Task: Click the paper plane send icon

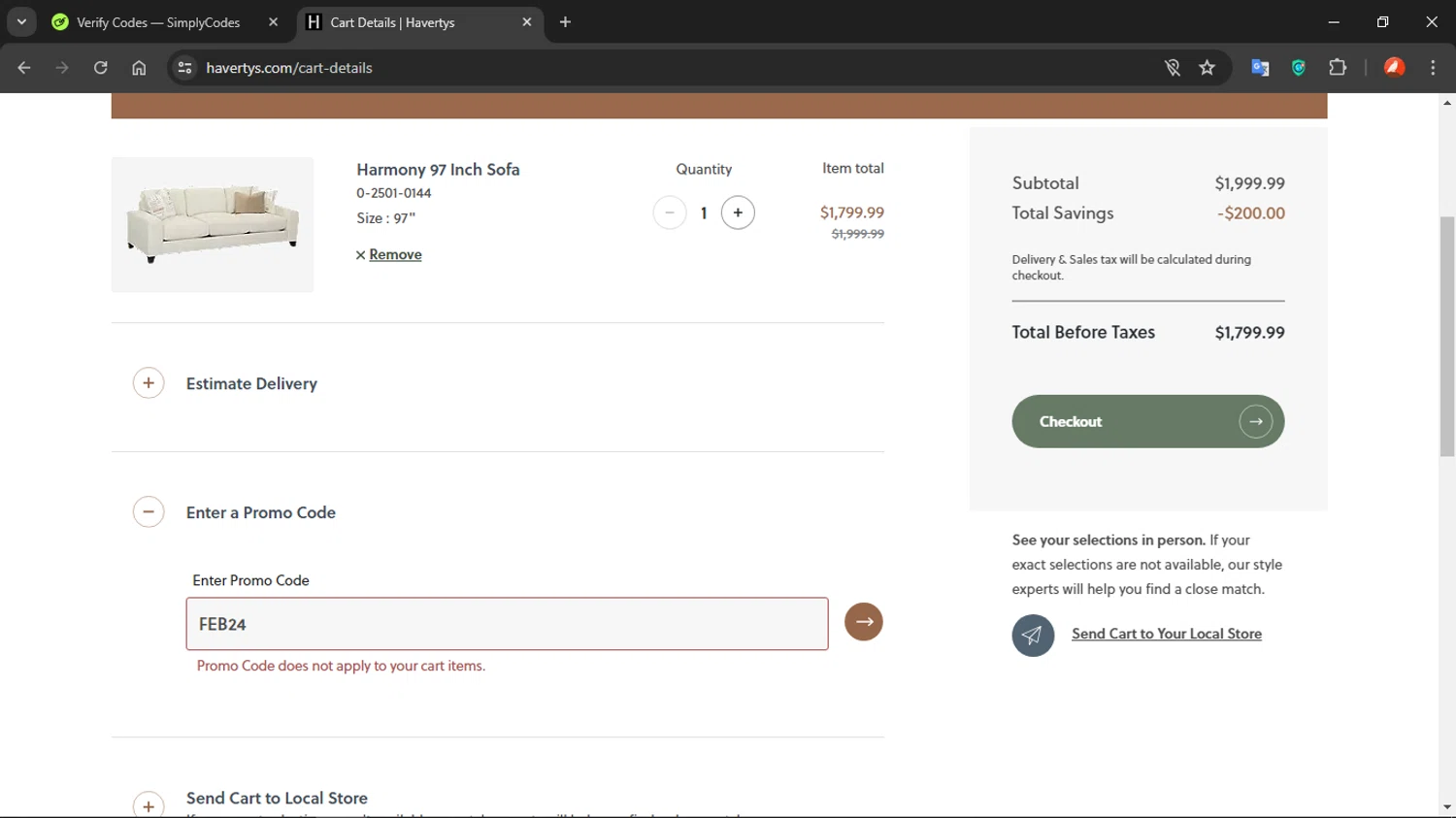Action: point(1033,636)
